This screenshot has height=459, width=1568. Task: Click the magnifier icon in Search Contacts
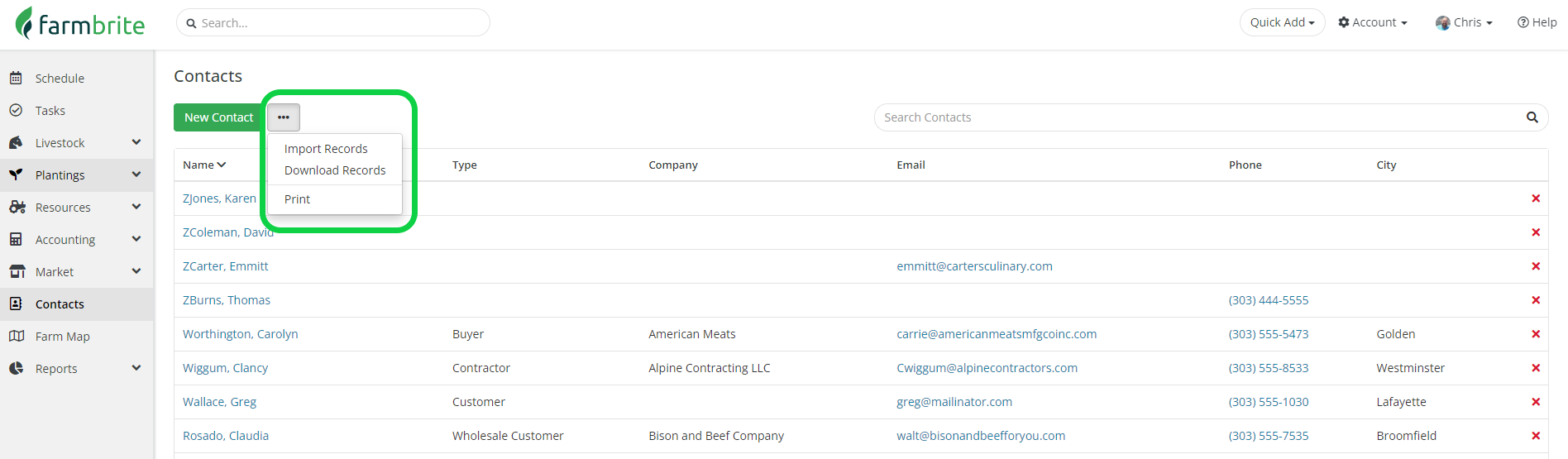point(1532,117)
